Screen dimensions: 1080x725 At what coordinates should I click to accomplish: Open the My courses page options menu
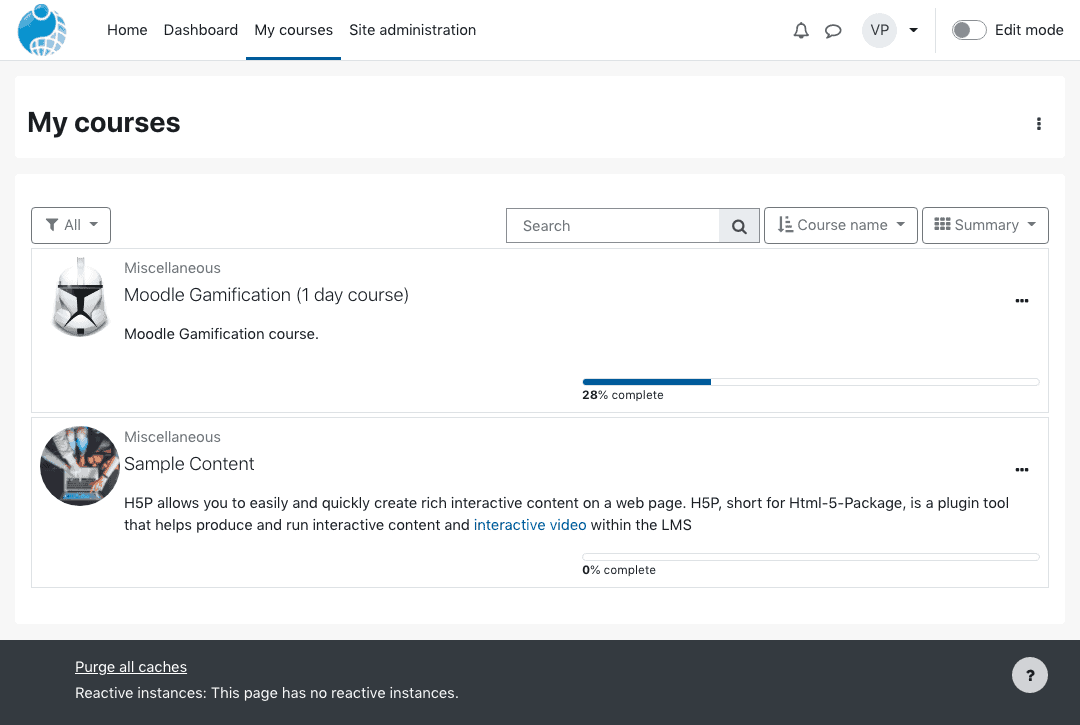point(1039,124)
